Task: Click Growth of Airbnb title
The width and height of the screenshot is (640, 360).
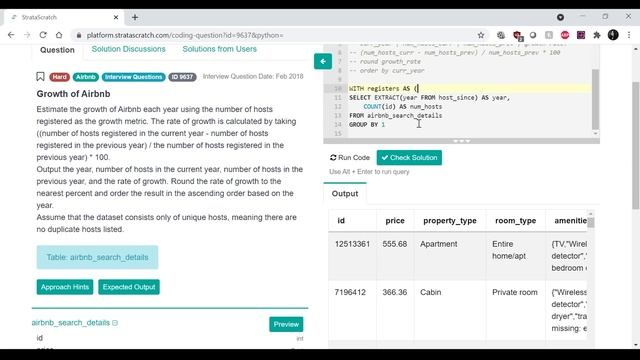Action: tap(73, 94)
